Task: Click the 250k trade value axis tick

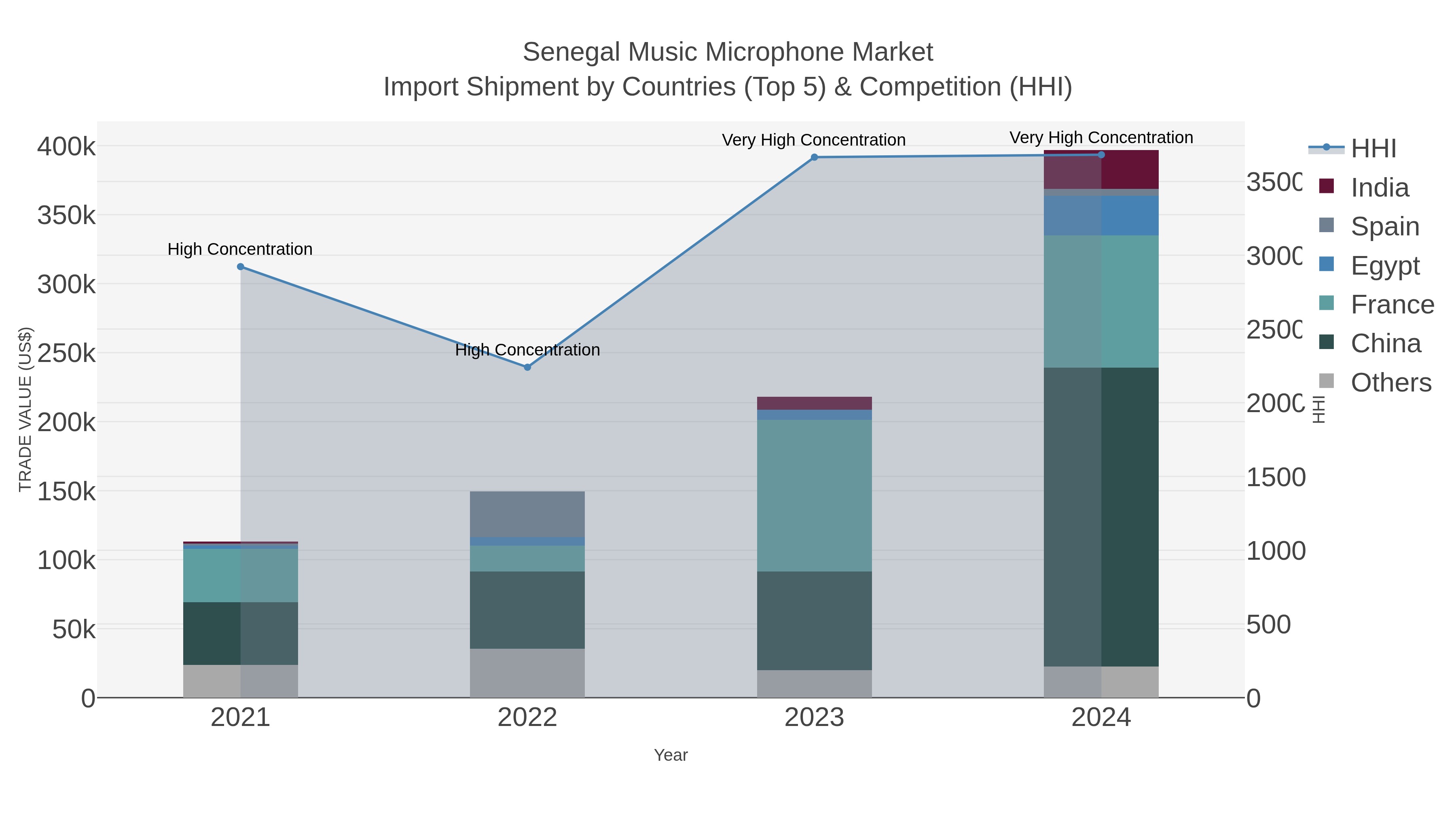Action: (66, 353)
